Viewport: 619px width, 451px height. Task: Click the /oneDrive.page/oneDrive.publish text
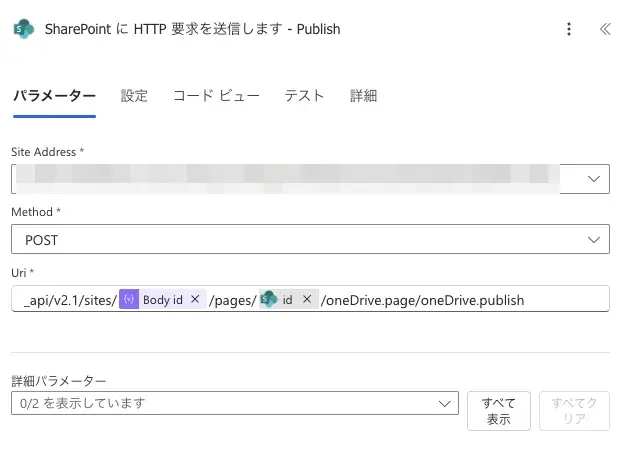422,301
